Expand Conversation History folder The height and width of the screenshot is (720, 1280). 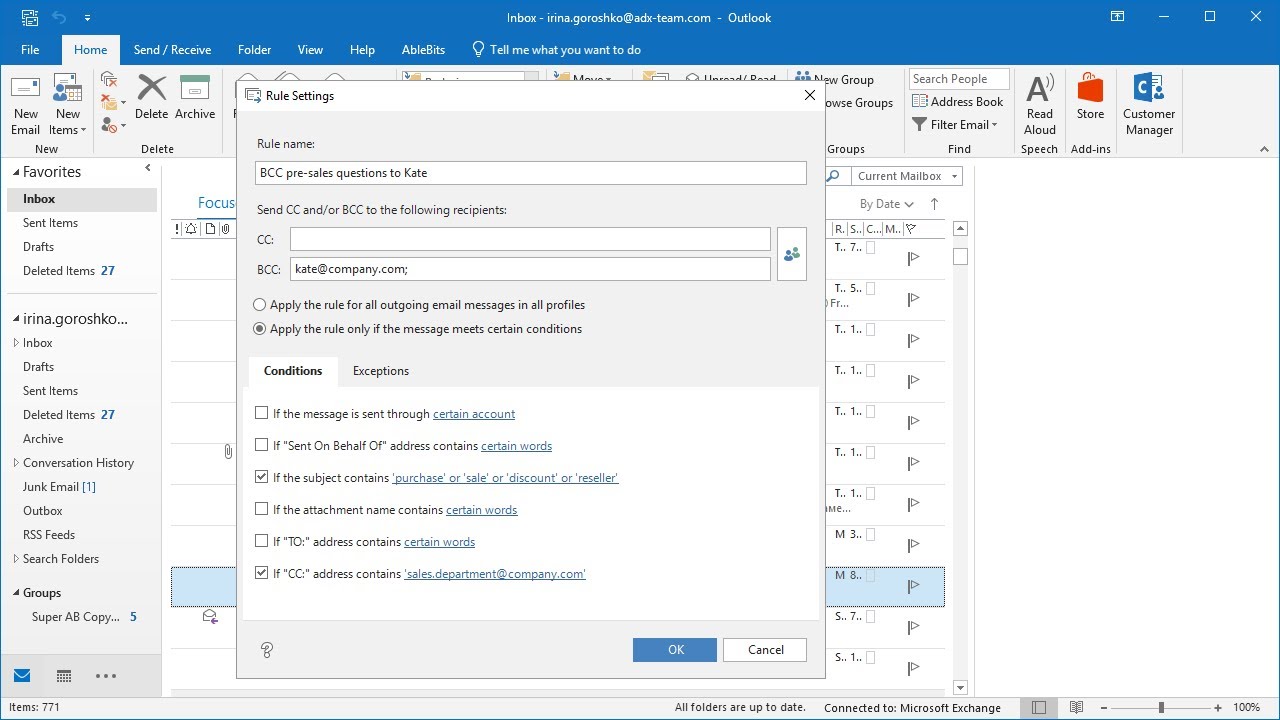(x=16, y=463)
